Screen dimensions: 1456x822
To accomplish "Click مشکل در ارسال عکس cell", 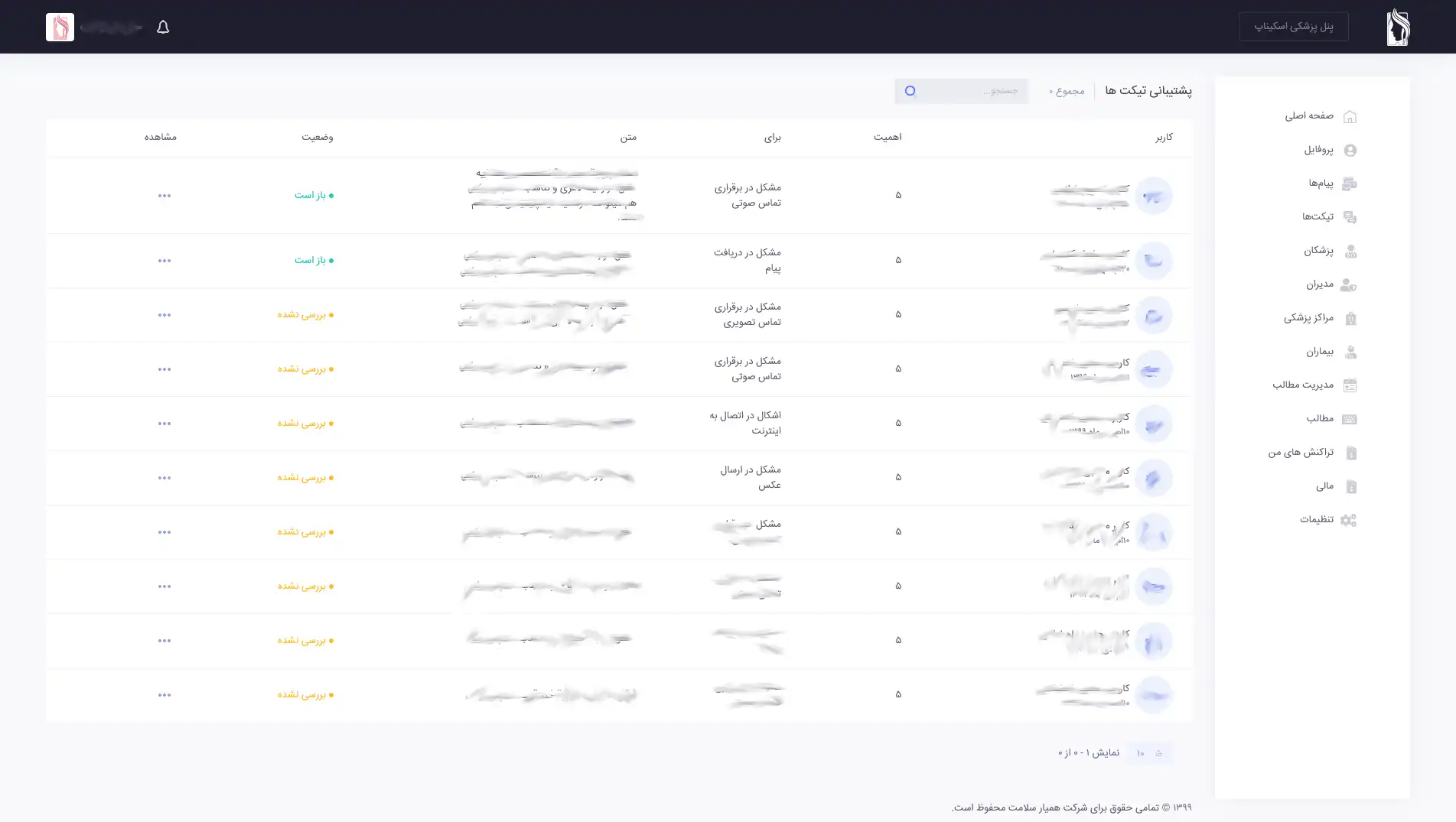I will coord(751,478).
